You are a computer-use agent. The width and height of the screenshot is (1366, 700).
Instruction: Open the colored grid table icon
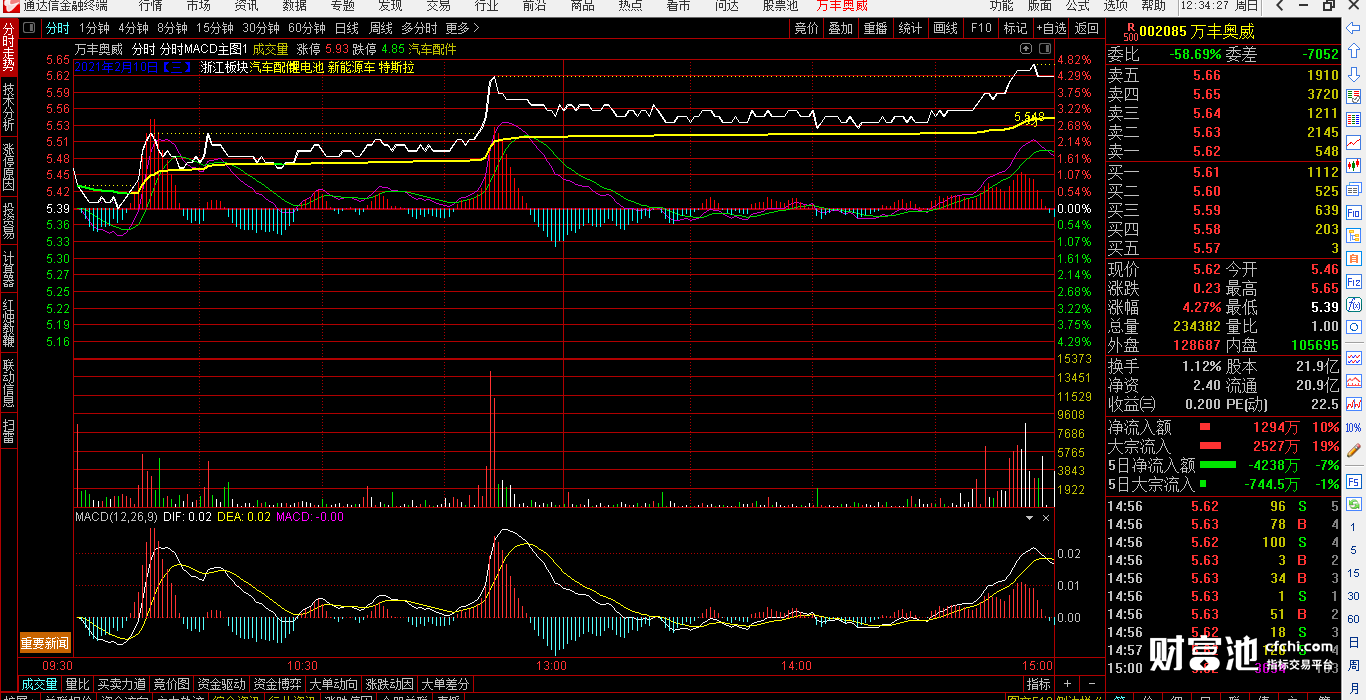pos(1354,120)
